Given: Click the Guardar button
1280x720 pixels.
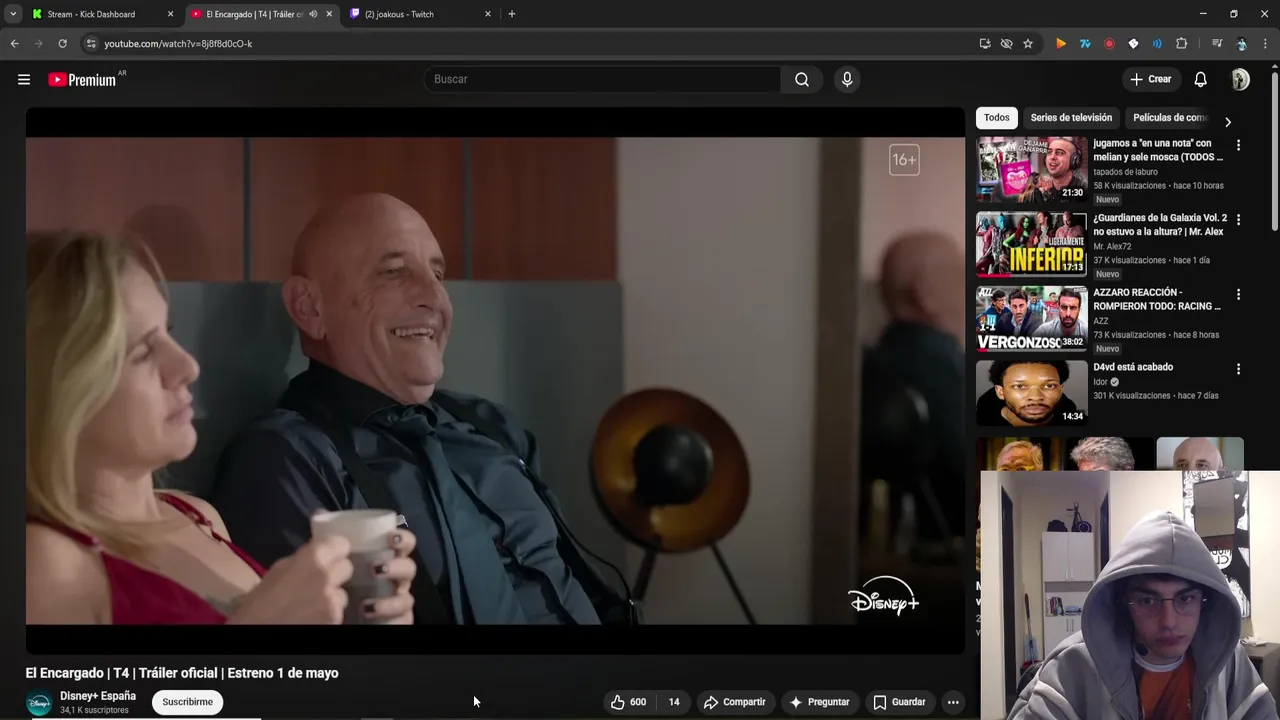Looking at the screenshot, I should coord(899,702).
